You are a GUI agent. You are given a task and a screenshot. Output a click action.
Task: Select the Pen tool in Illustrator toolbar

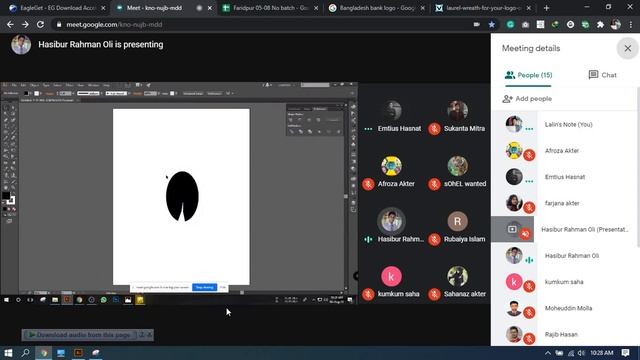6,120
